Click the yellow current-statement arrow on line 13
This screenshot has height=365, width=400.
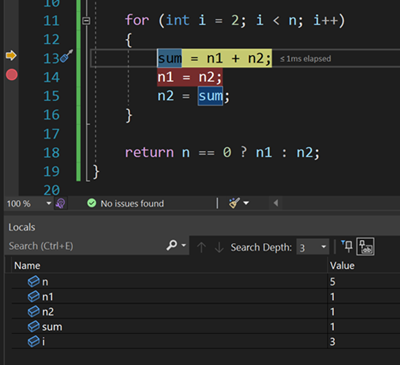click(x=11, y=55)
